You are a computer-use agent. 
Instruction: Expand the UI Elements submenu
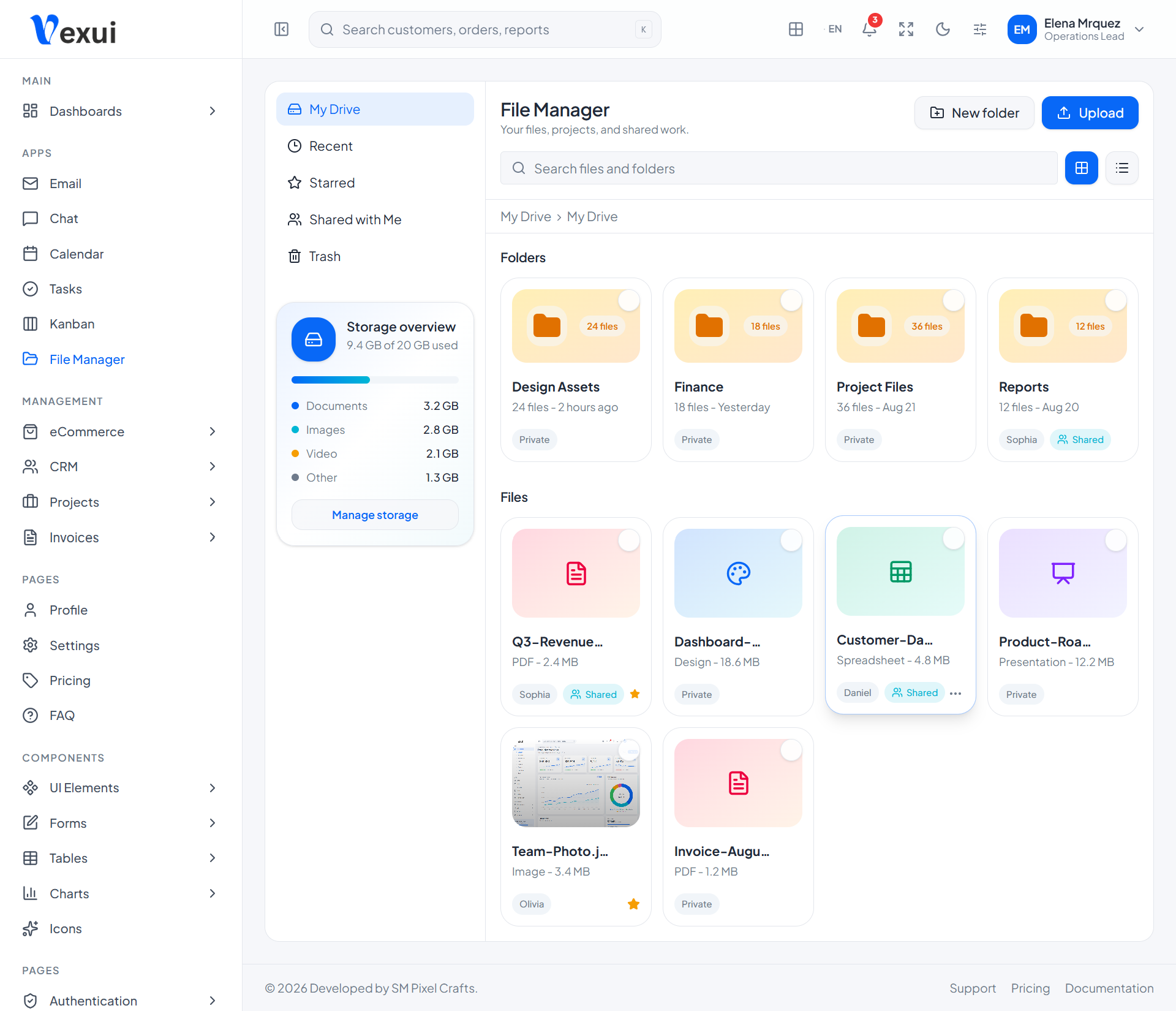121,787
